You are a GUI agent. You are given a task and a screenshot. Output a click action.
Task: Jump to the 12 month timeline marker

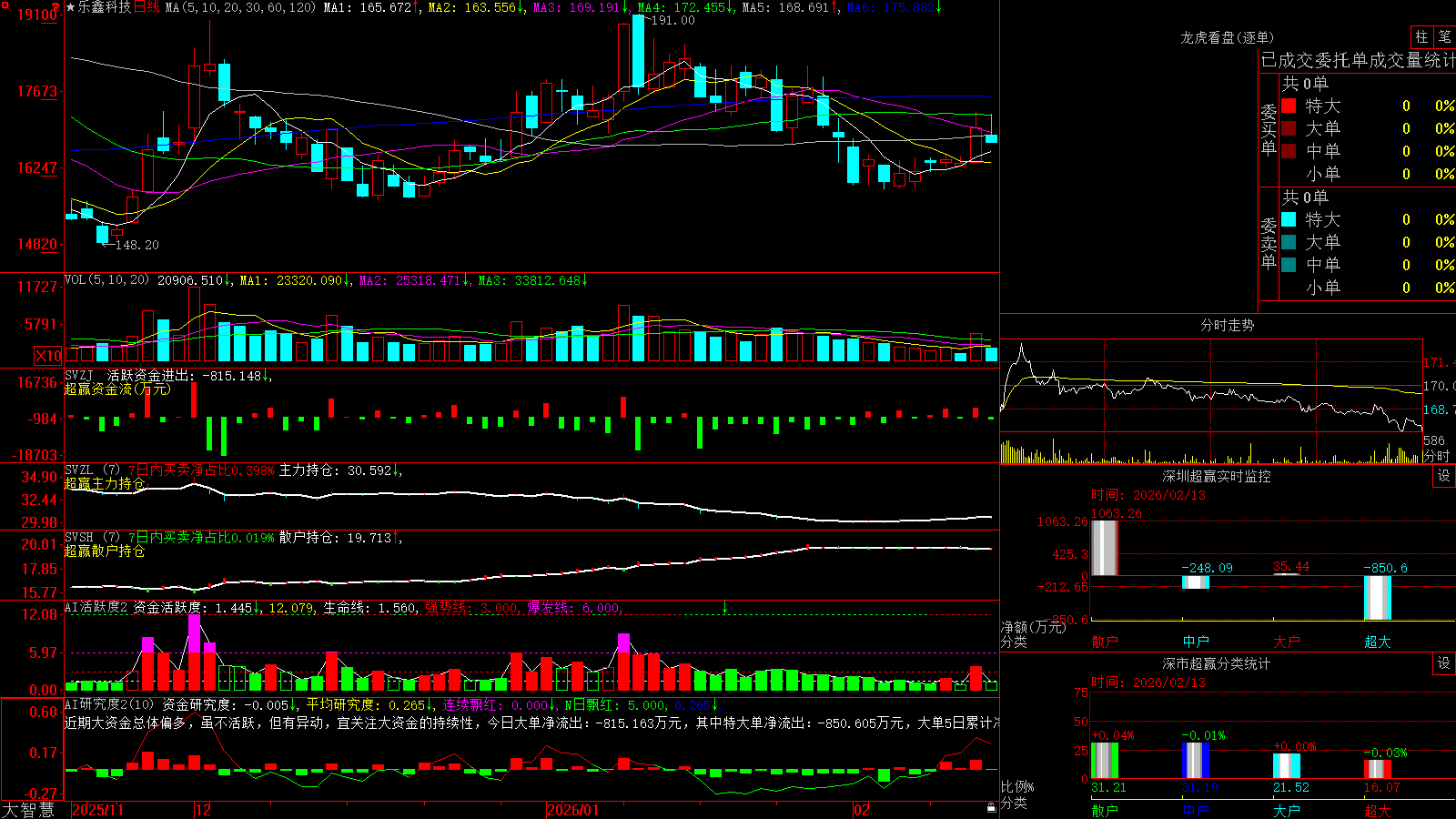(x=204, y=810)
